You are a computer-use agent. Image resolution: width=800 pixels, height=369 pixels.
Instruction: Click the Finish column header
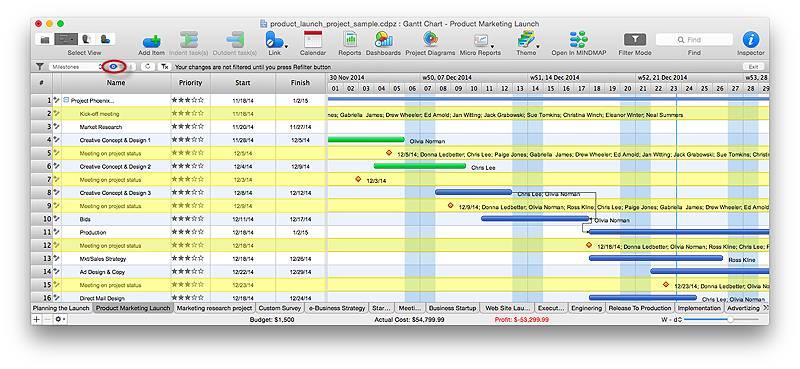[301, 83]
